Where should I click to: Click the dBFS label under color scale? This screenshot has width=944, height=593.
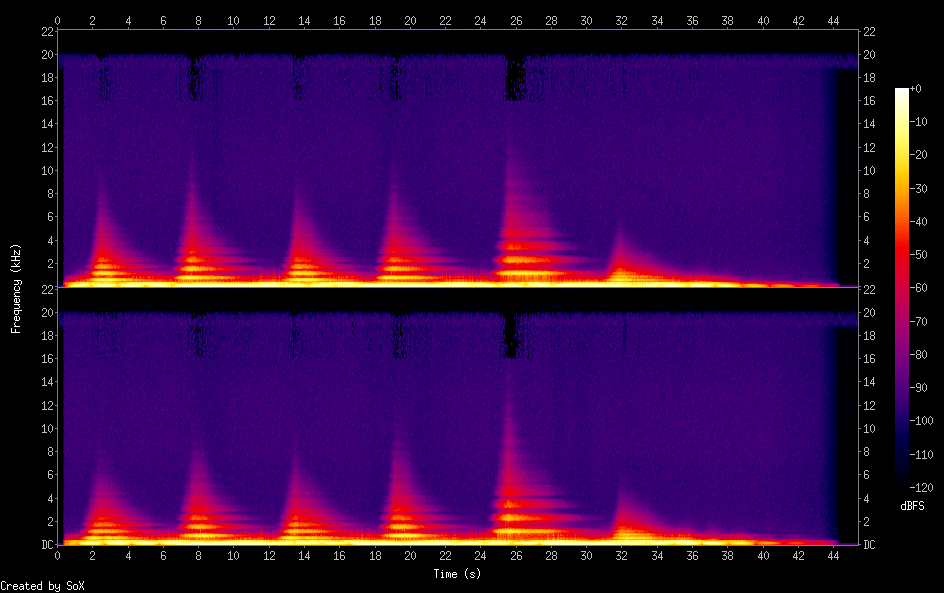pyautogui.click(x=912, y=507)
